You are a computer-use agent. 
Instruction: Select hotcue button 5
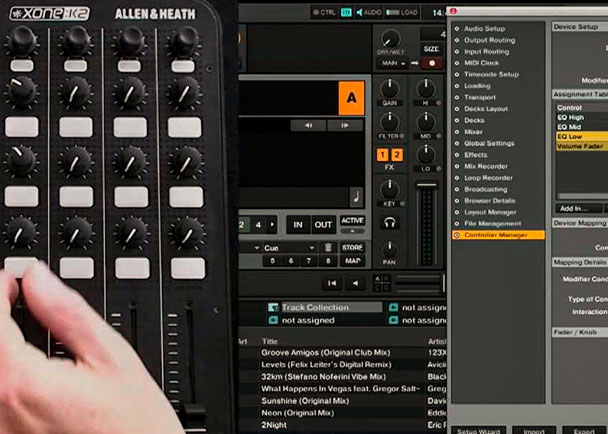point(272,261)
